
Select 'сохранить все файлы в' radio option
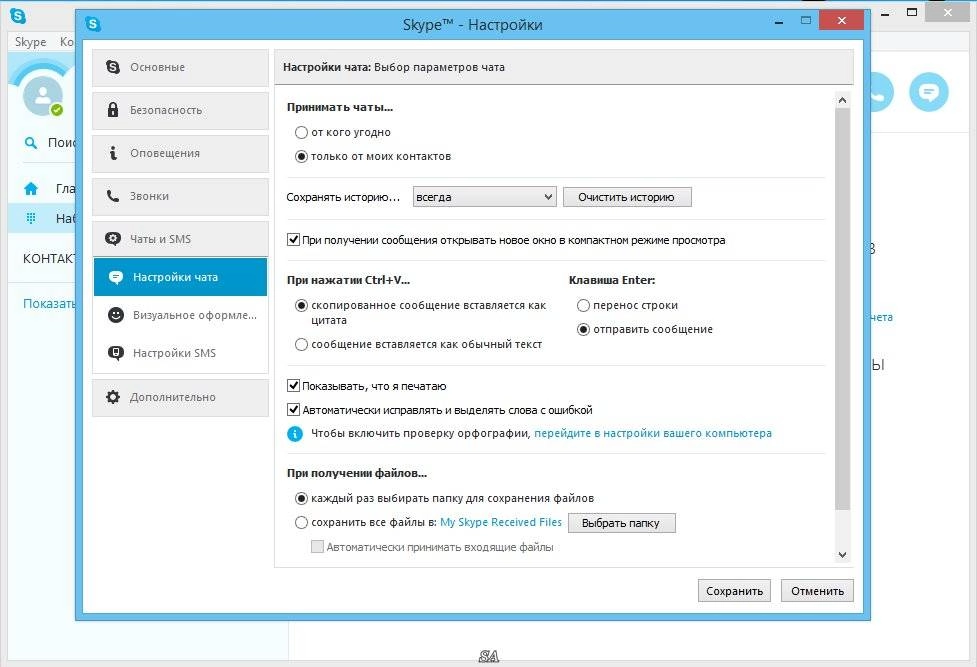click(x=302, y=522)
